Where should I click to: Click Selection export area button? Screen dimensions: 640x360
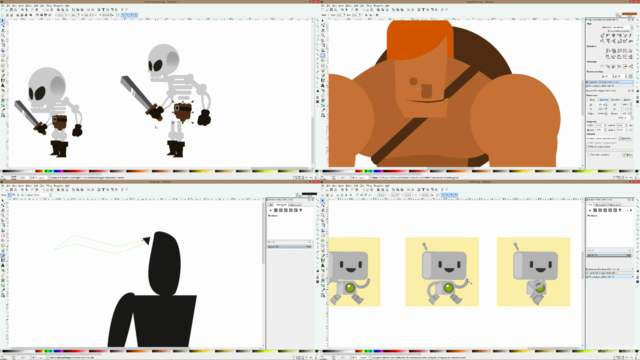coord(616,99)
